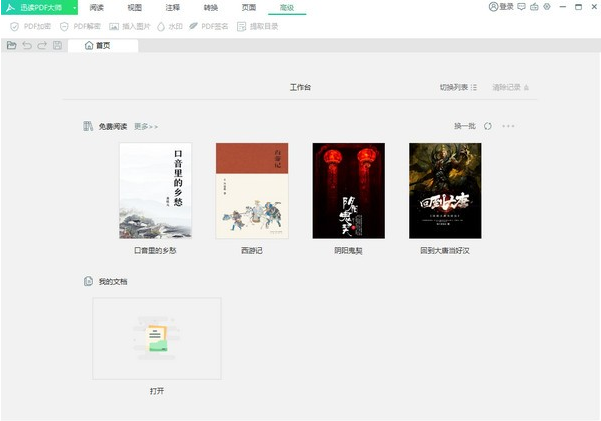The image size is (601, 421).
Task: Open the feedback message icon at top right
Action: pos(520,7)
